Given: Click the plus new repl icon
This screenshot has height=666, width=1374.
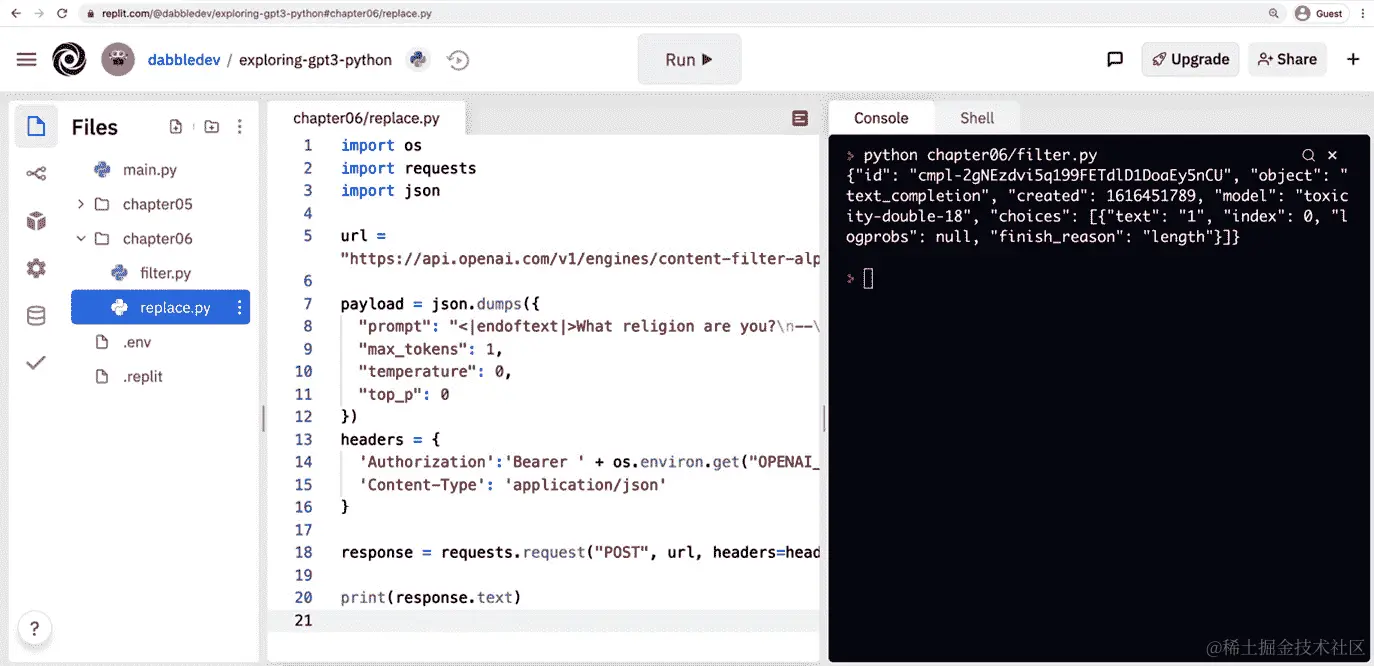Looking at the screenshot, I should [x=1353, y=59].
